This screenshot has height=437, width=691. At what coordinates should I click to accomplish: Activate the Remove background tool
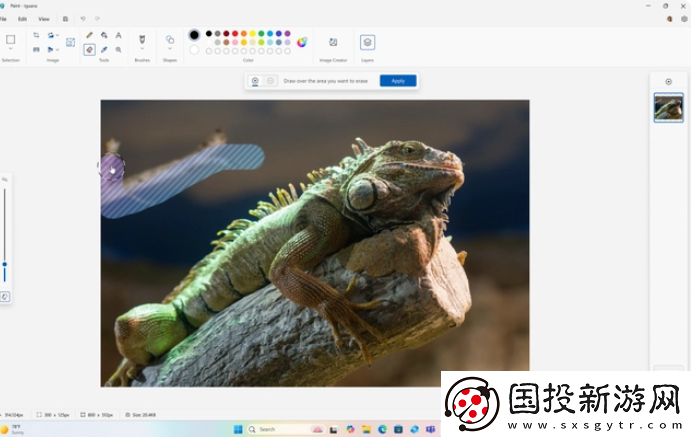point(71,42)
